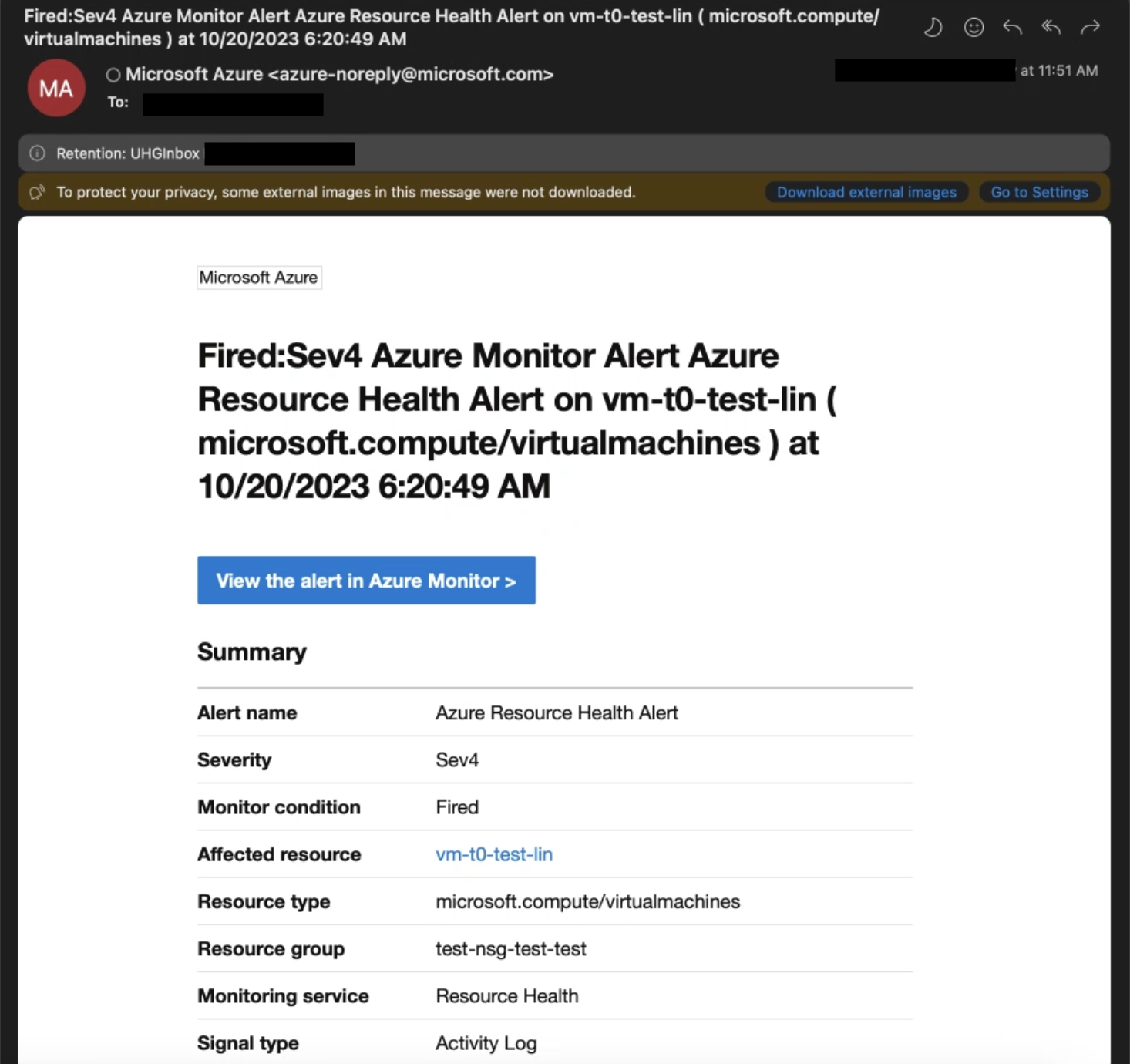Click the Summary section heading

pos(252,652)
